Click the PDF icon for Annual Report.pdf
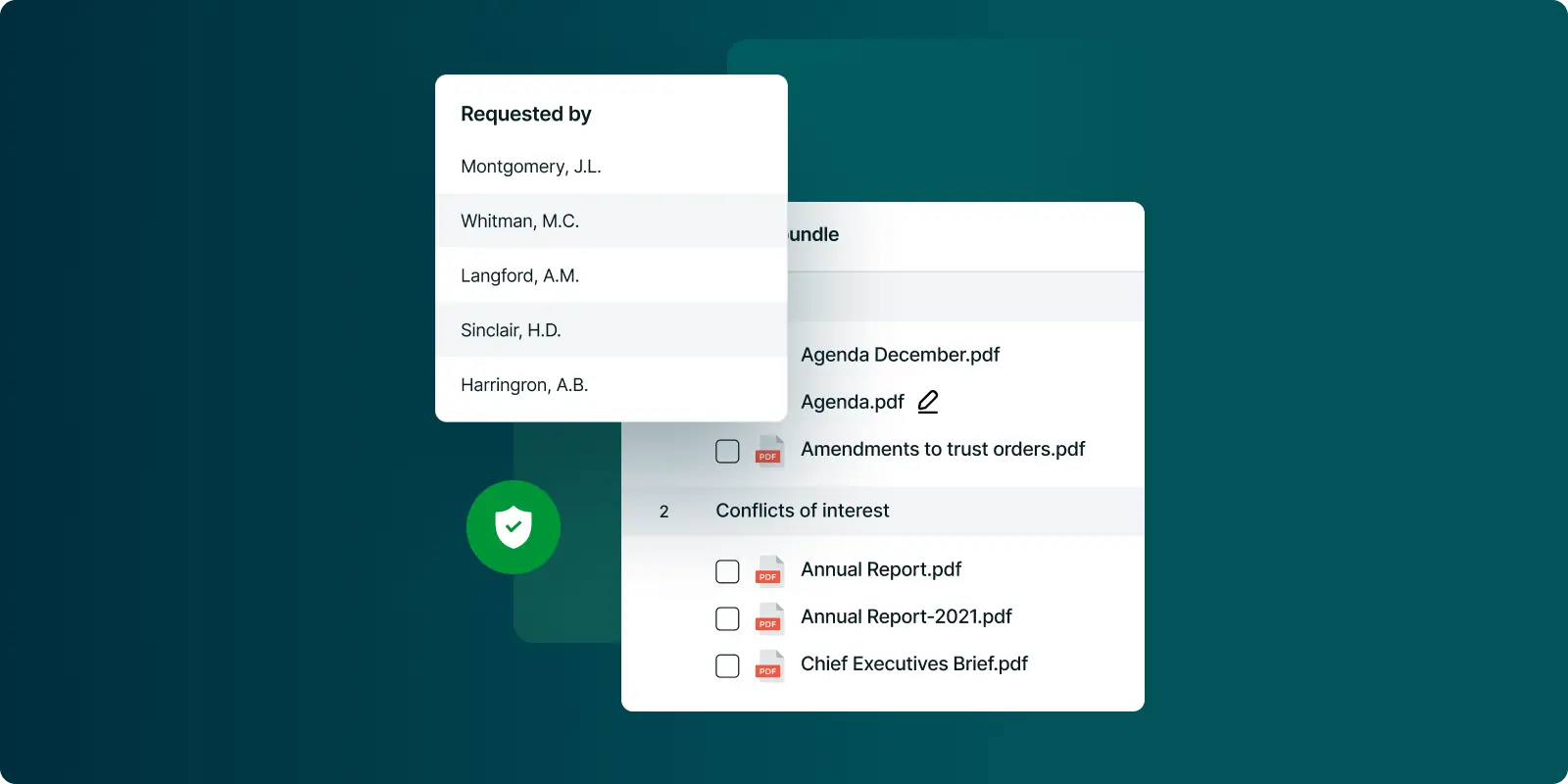Image resolution: width=1568 pixels, height=784 pixels. coord(769,571)
